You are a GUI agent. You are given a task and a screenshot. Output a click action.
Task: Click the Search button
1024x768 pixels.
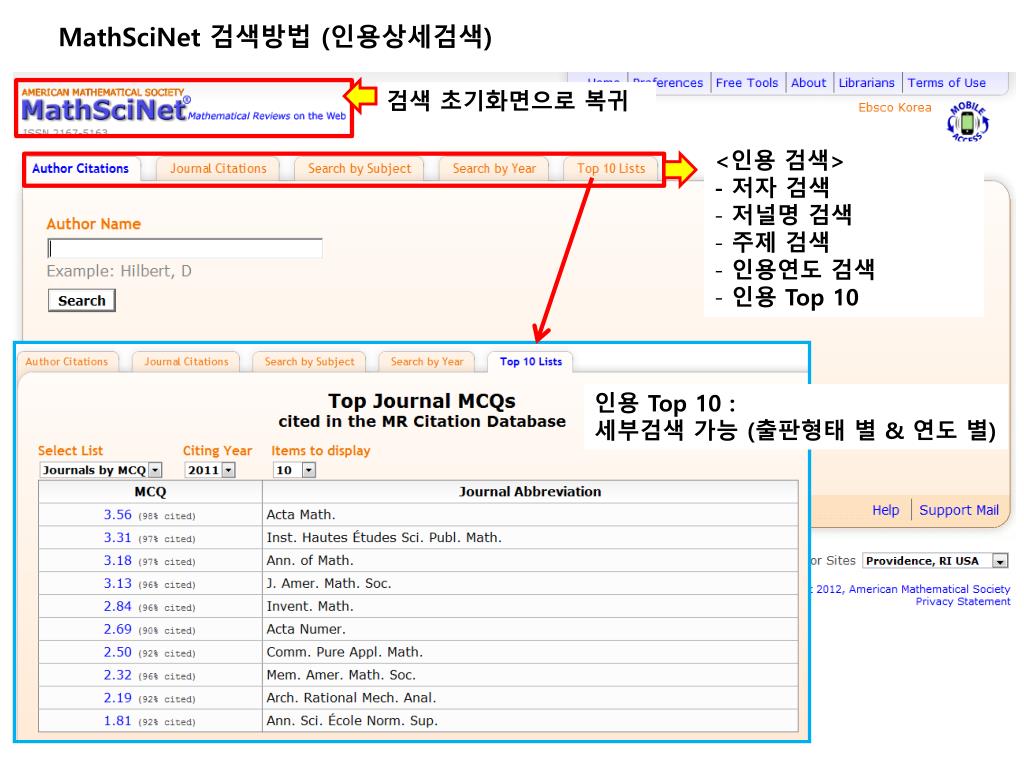(x=82, y=300)
